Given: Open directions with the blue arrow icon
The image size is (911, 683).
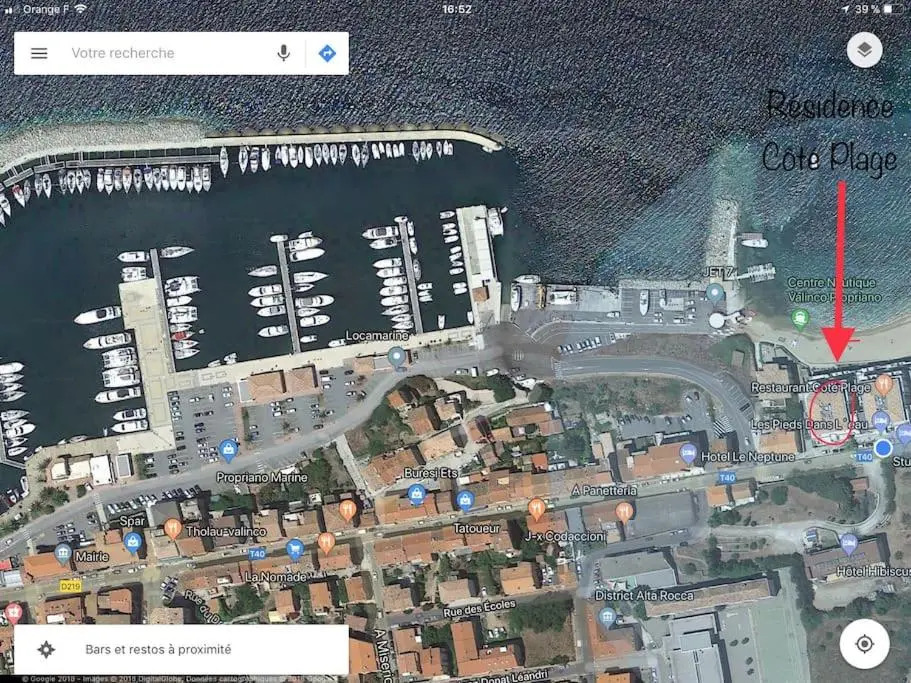Looking at the screenshot, I should (x=327, y=53).
